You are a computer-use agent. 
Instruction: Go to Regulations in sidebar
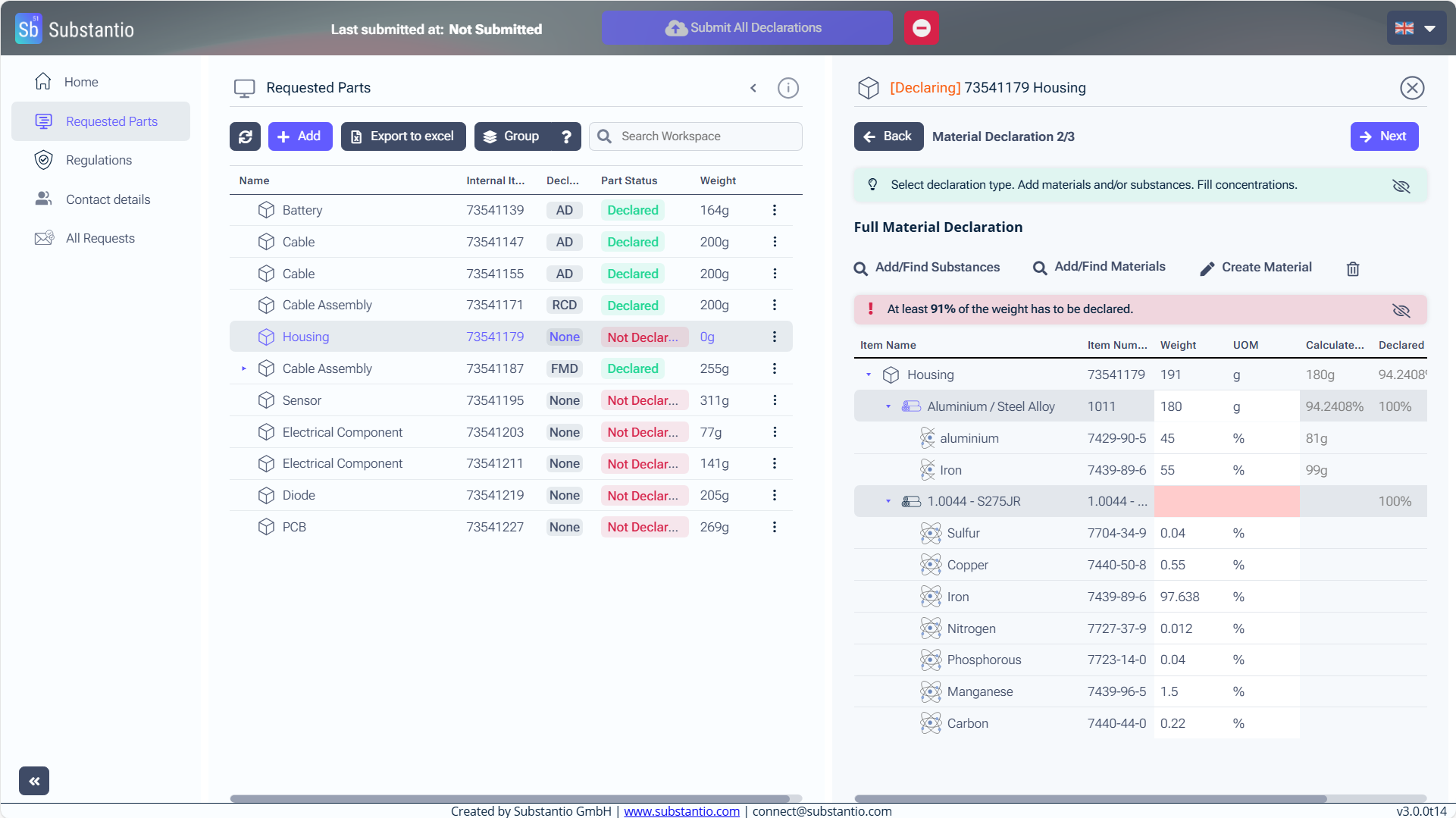coord(99,160)
